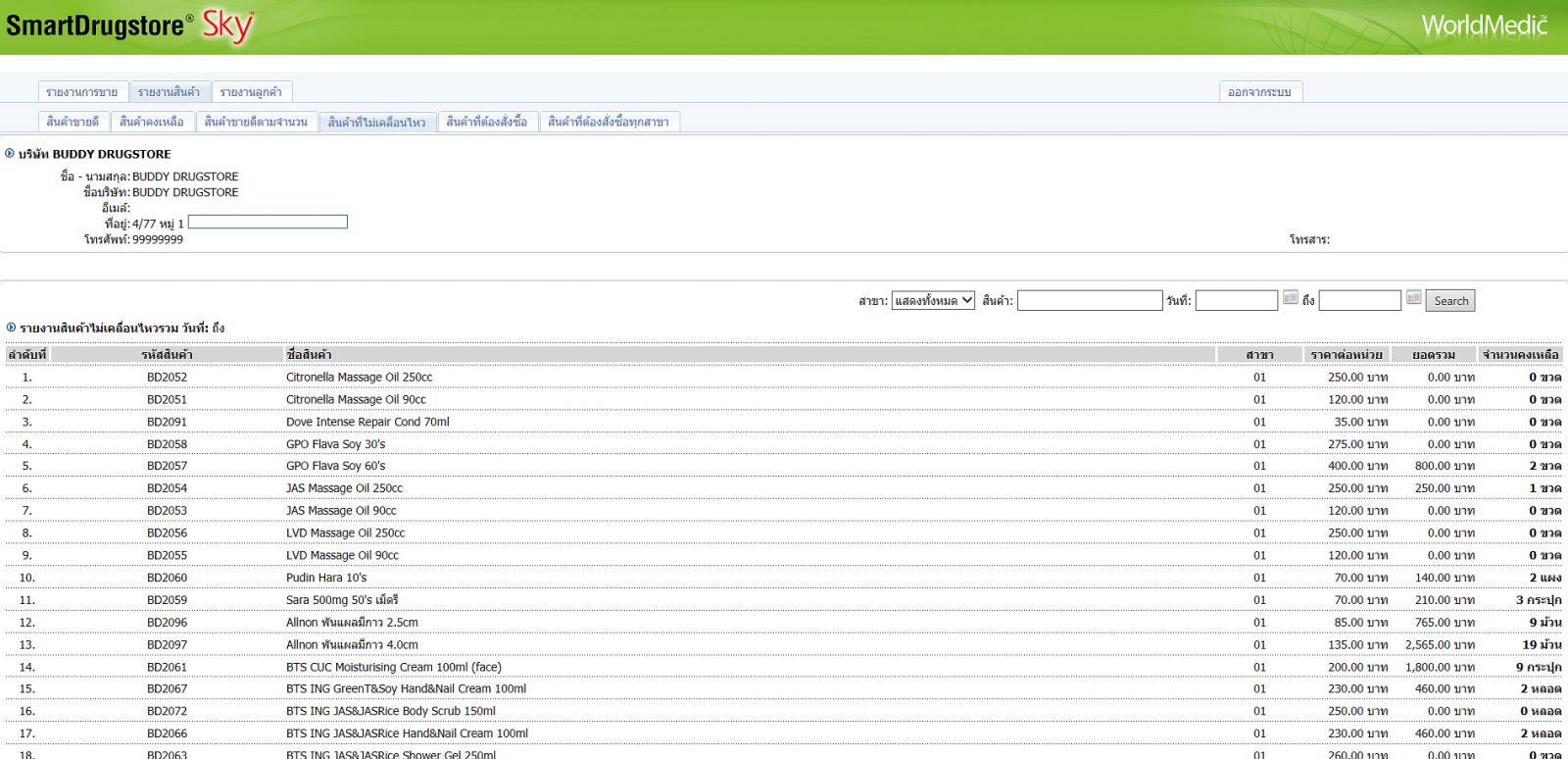Focus the วันที่ start date field

(1237, 300)
